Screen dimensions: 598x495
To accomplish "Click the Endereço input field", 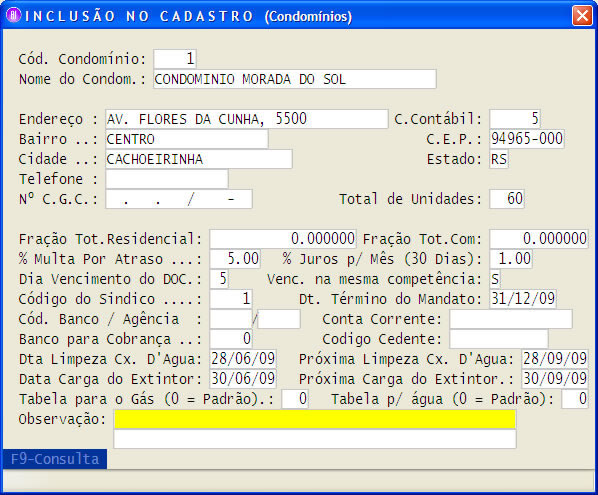I will [247, 119].
